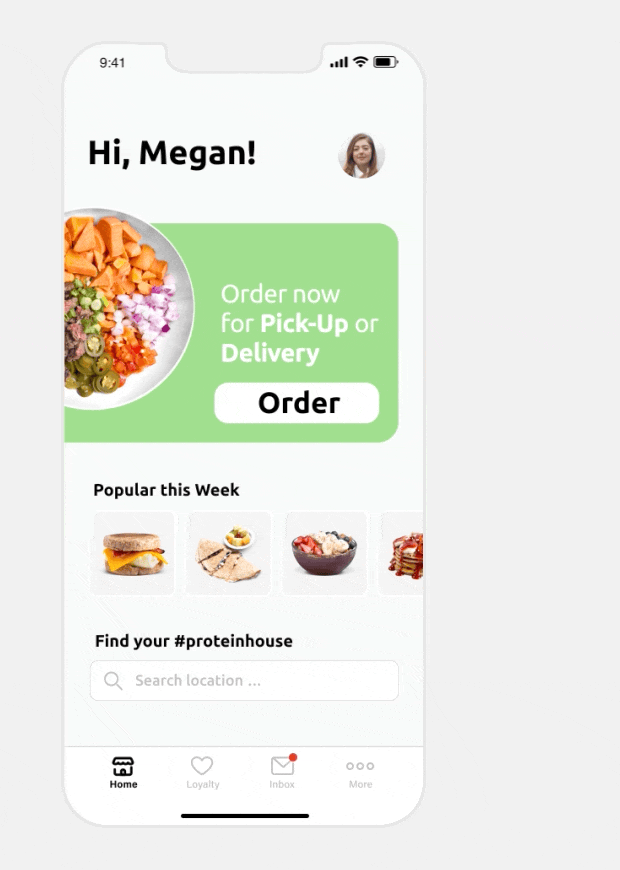
Task: Click the magnifying glass search icon
Action: [113, 681]
